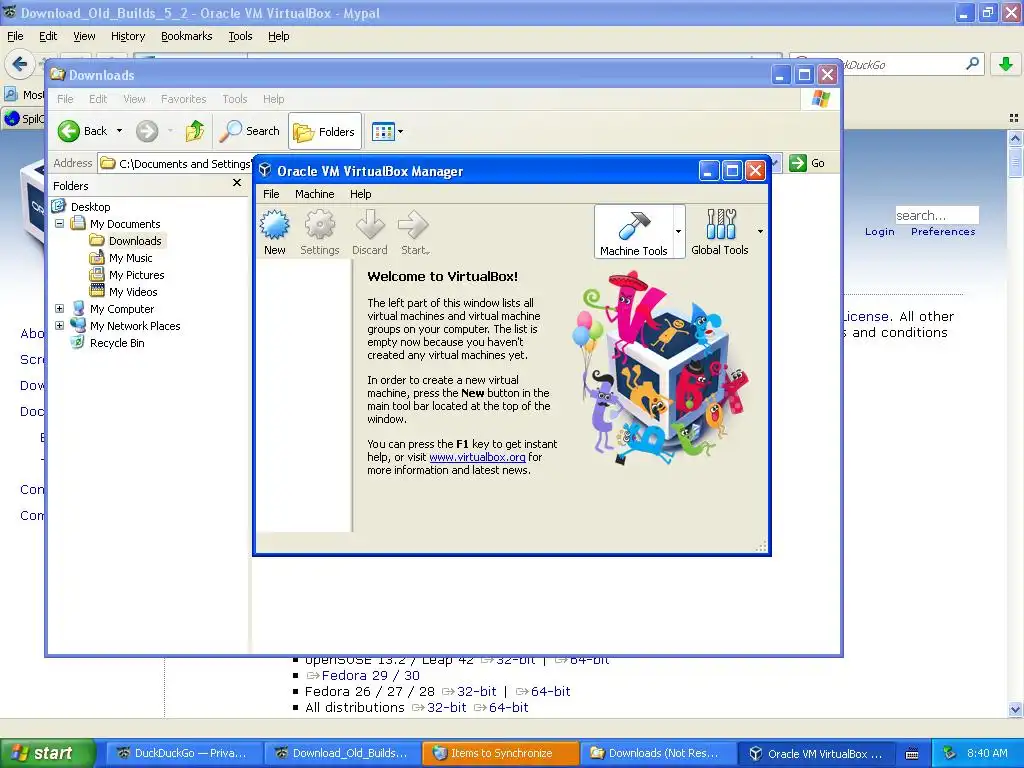The image size is (1024, 768).
Task: Select Downloads folder in tree
Action: tap(135, 241)
